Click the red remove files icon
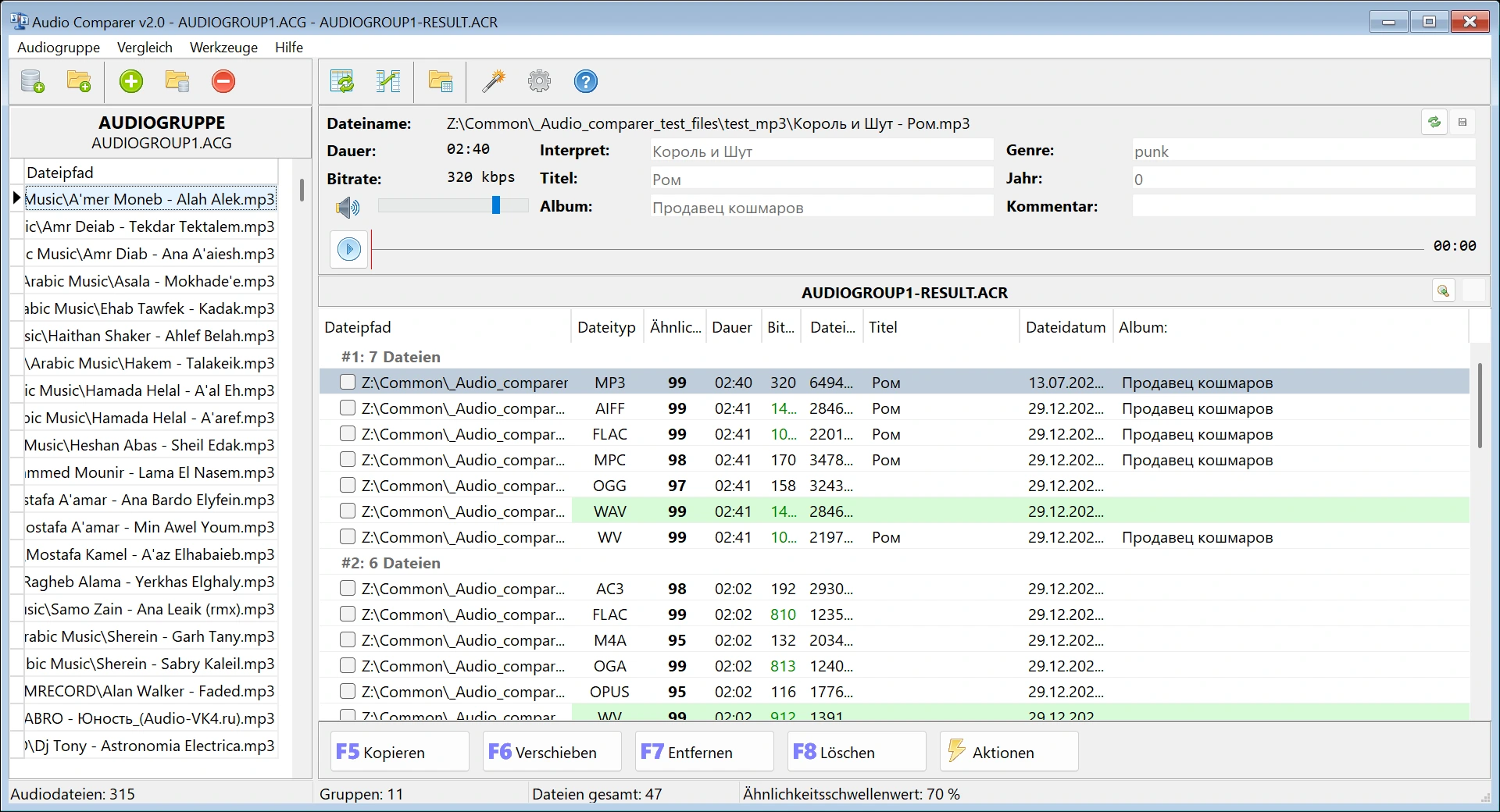1500x812 pixels. tap(223, 81)
